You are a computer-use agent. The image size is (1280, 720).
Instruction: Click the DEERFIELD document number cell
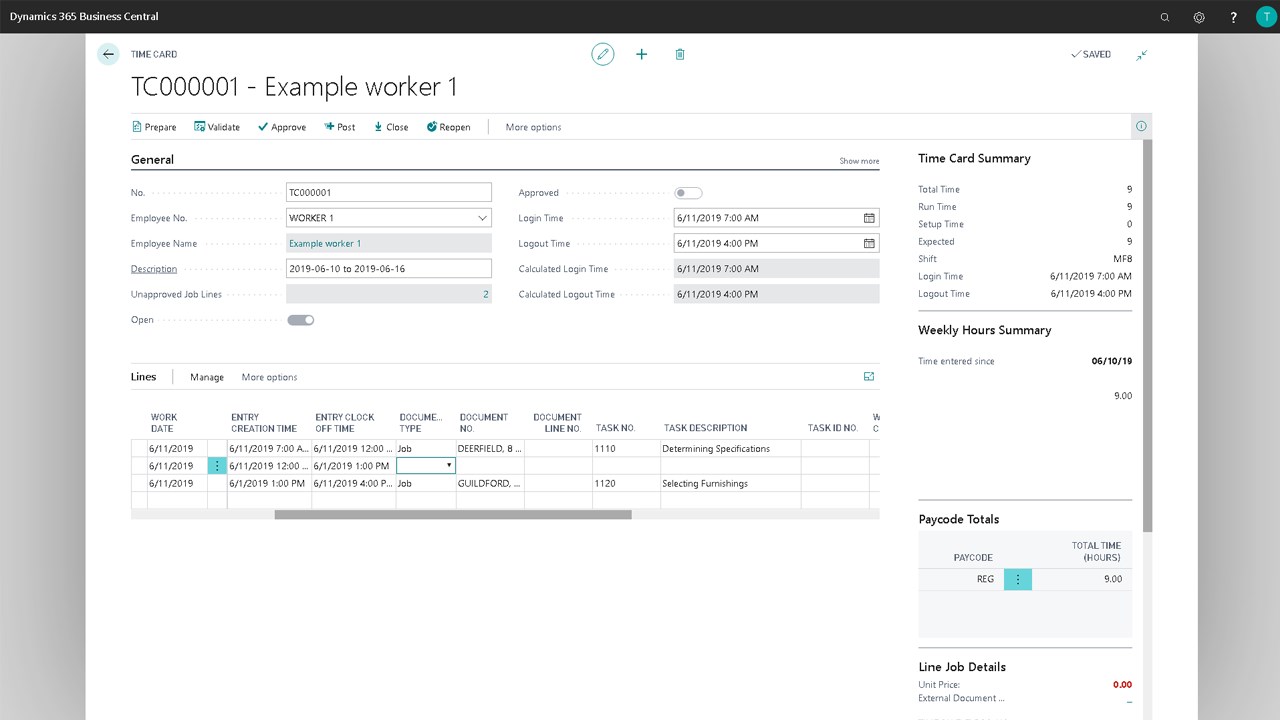point(490,449)
